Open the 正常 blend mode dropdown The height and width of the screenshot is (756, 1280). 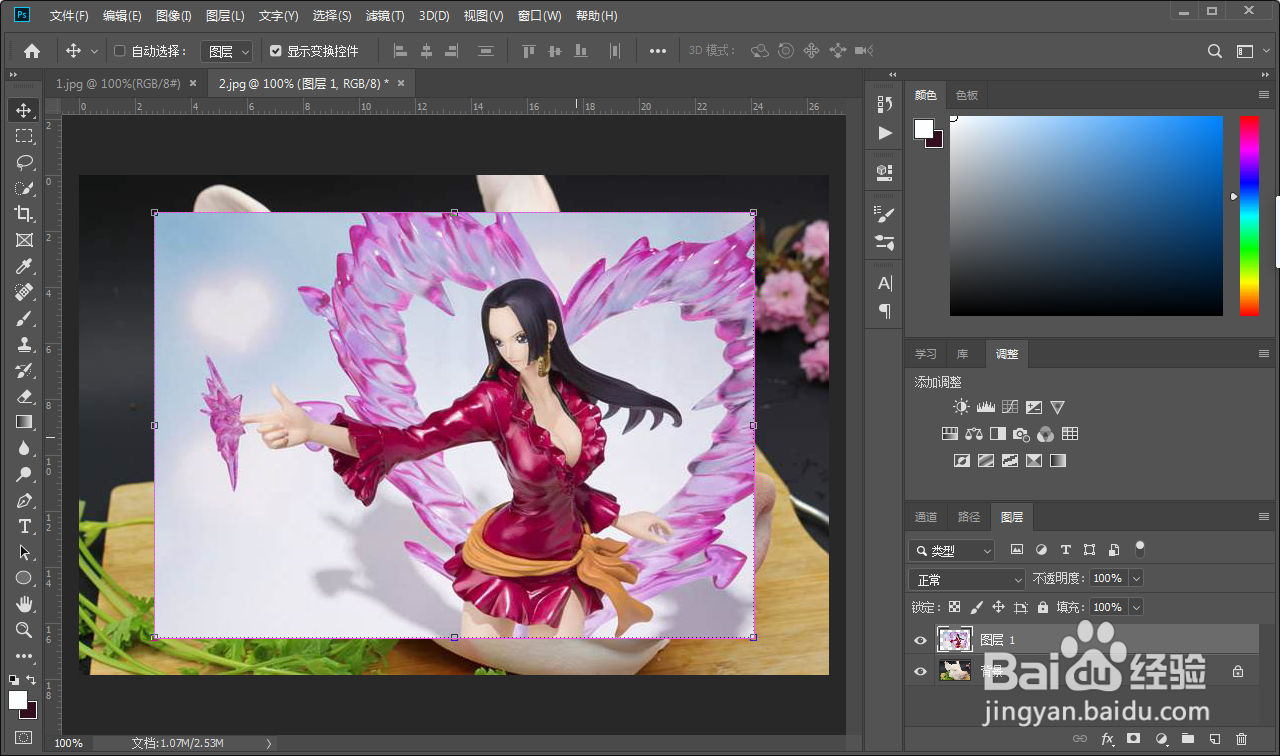tap(967, 579)
